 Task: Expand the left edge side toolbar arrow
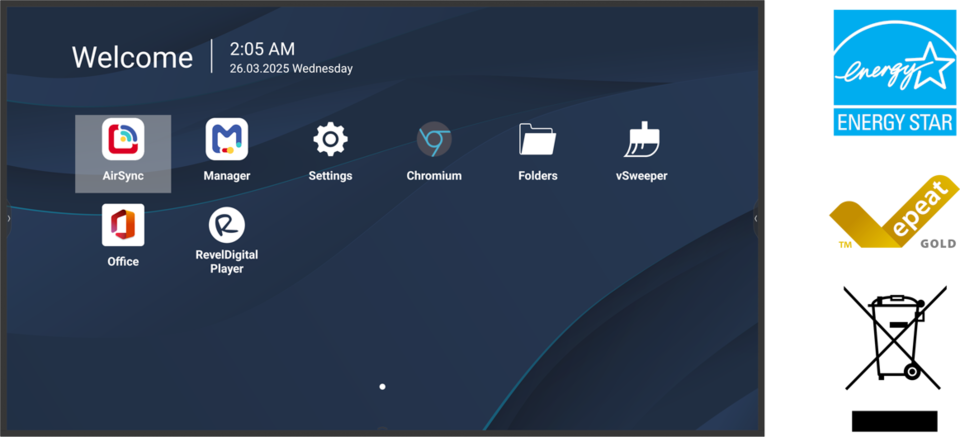(9, 218)
